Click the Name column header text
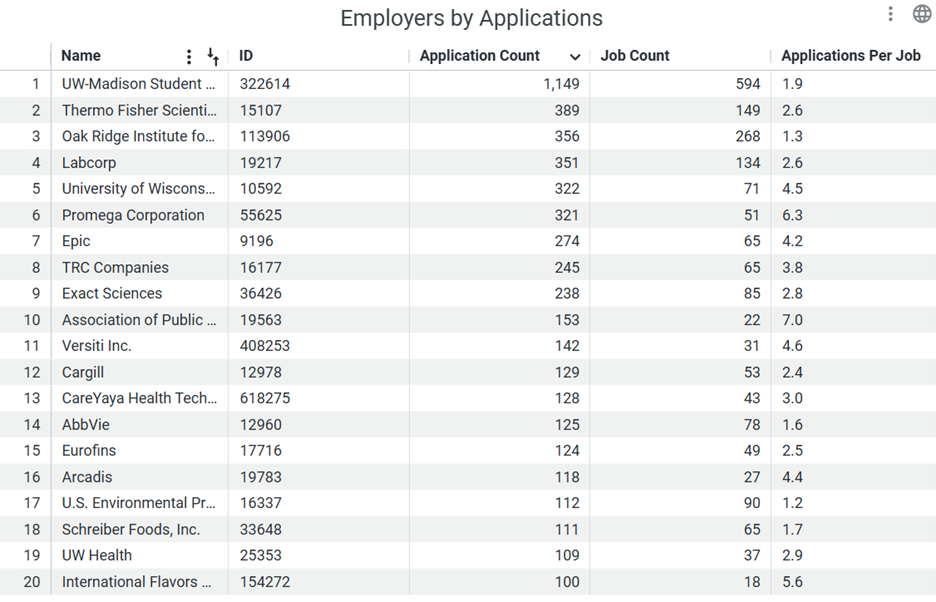The height and width of the screenshot is (602, 936). pos(81,56)
